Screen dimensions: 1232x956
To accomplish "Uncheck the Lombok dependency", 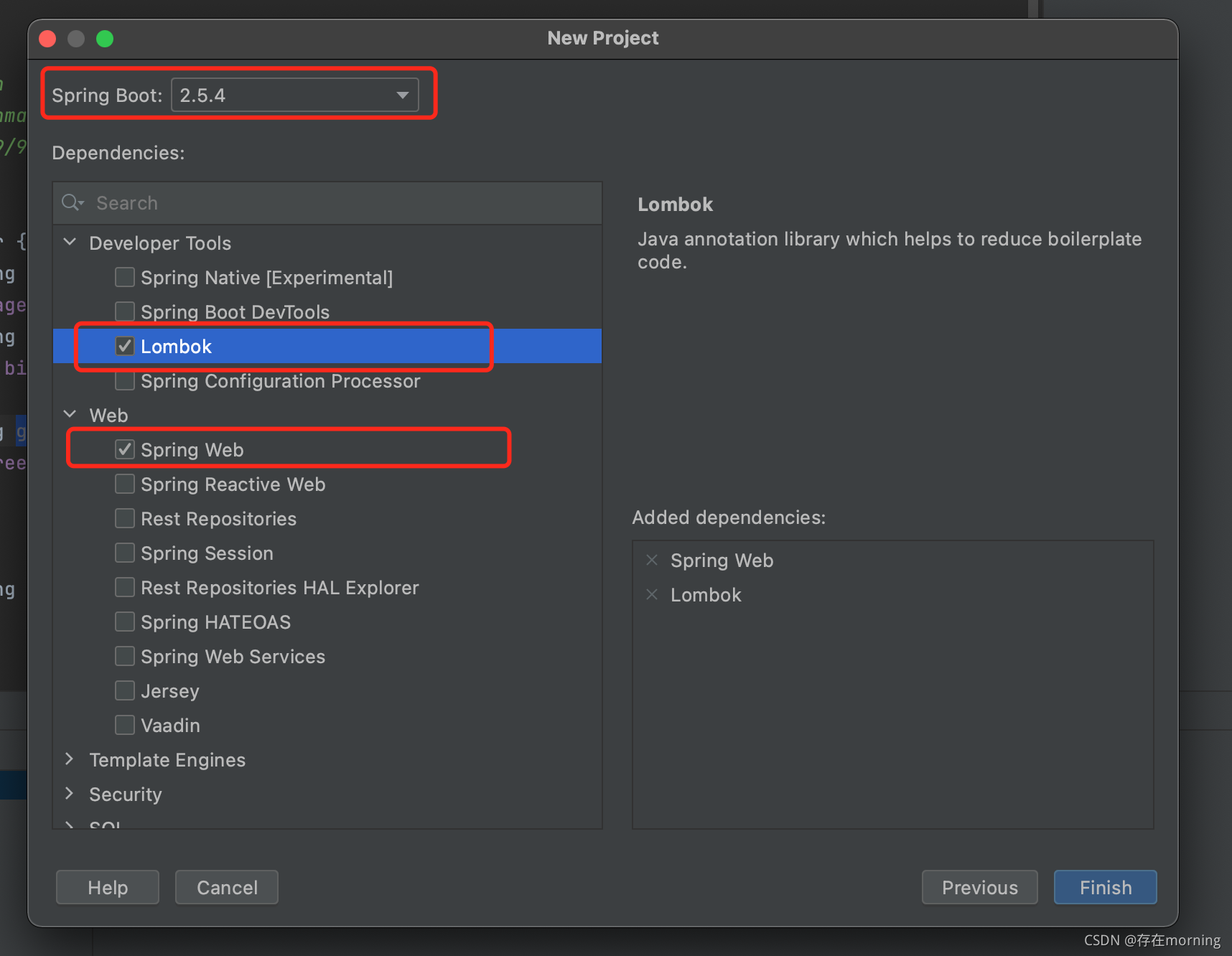I will click(125, 346).
